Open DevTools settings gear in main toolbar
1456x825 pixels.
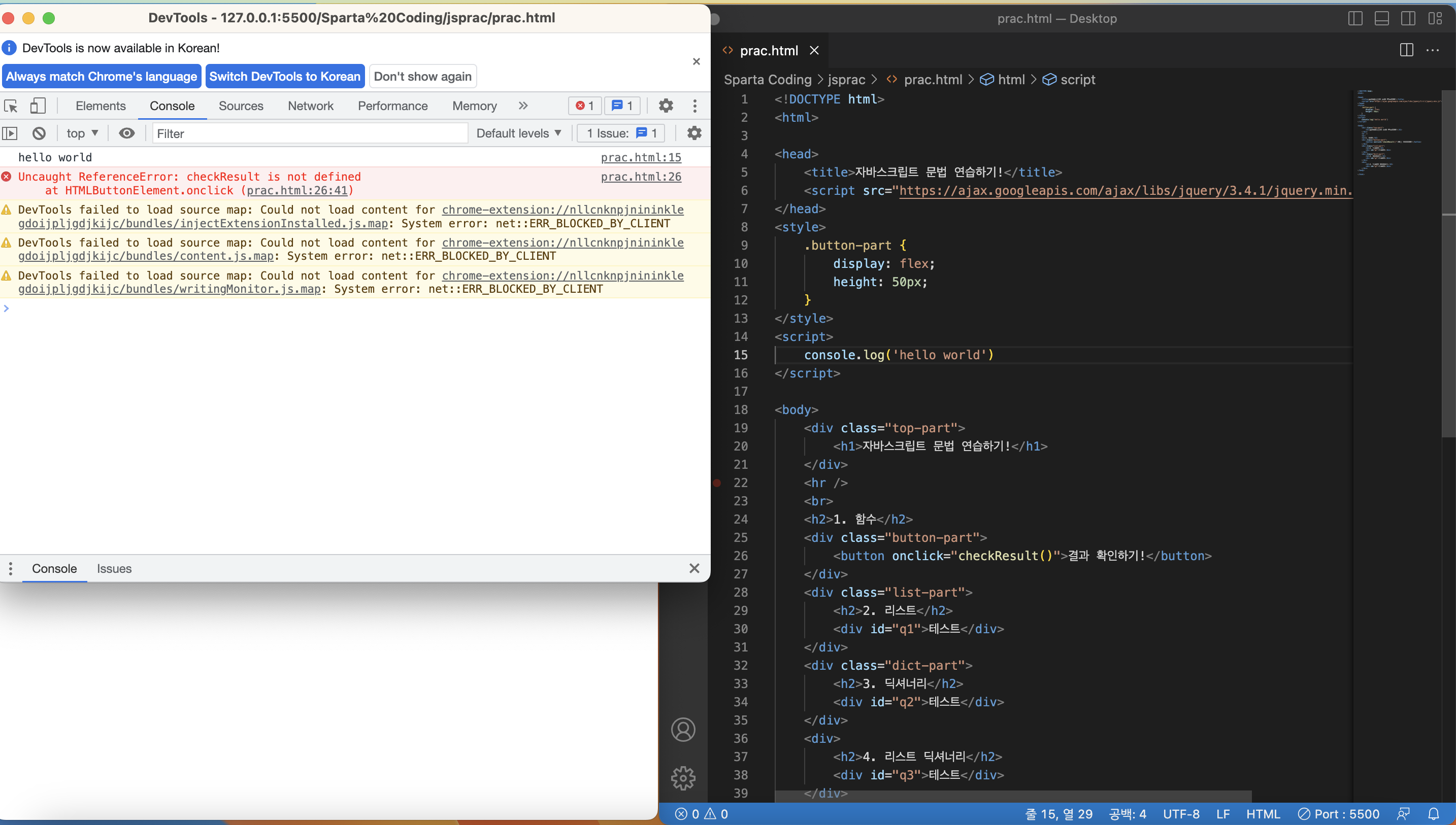(666, 106)
